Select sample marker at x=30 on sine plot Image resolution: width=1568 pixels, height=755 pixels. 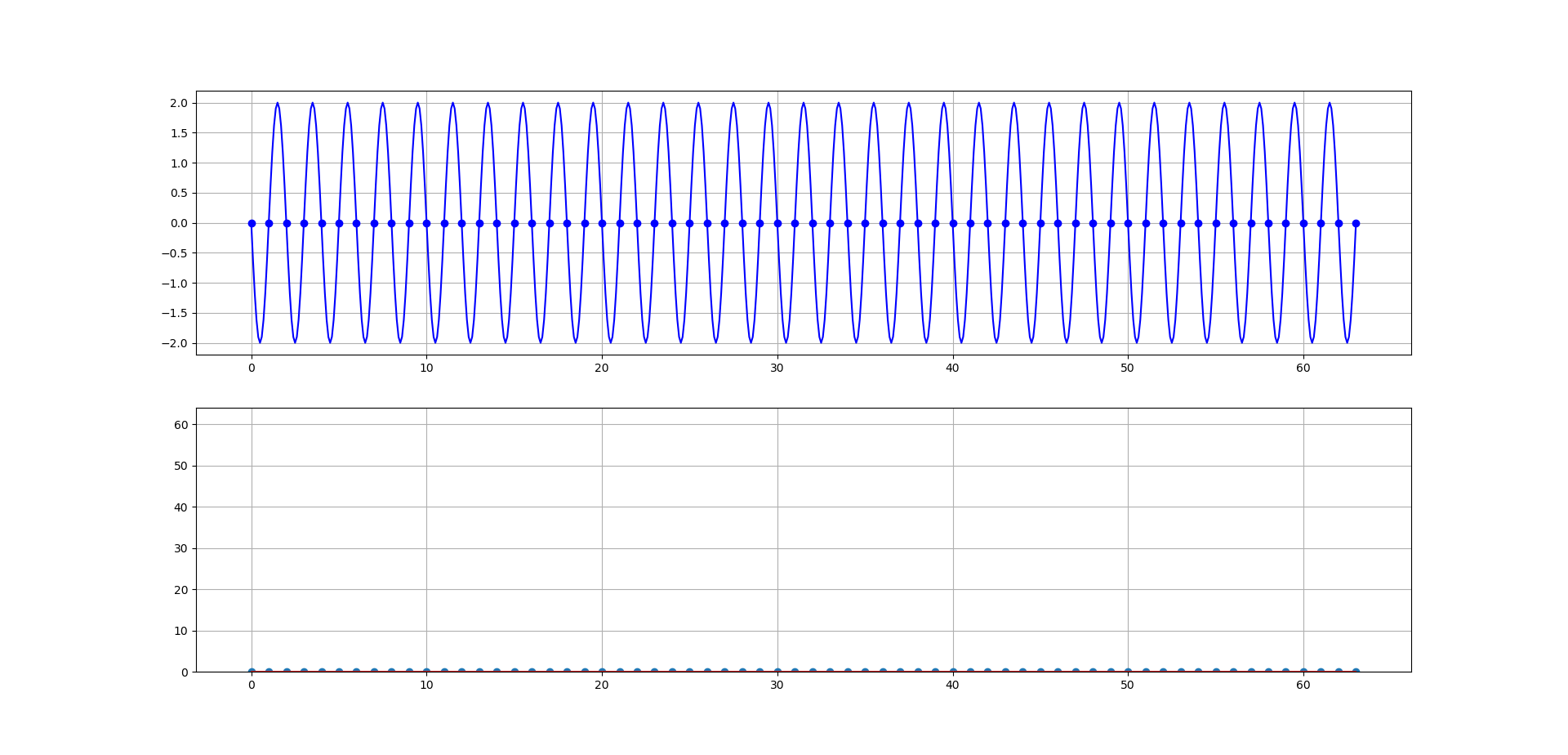(777, 223)
